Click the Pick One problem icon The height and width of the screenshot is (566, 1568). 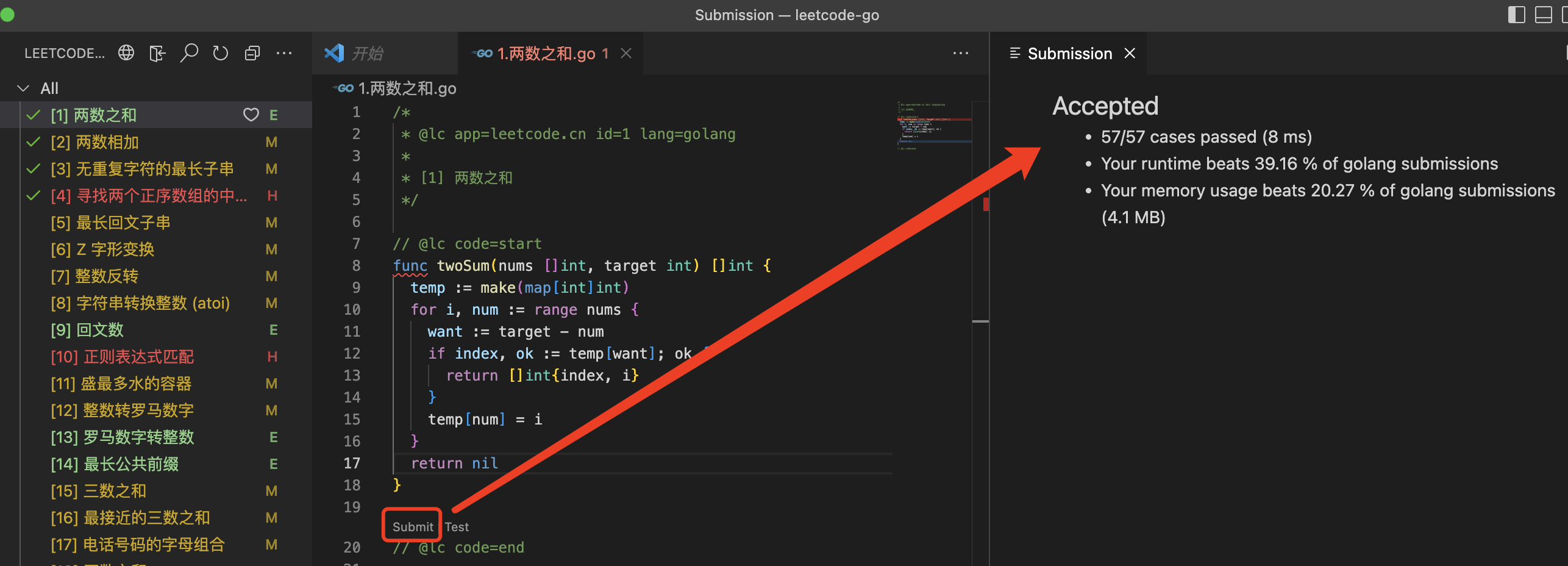(252, 53)
